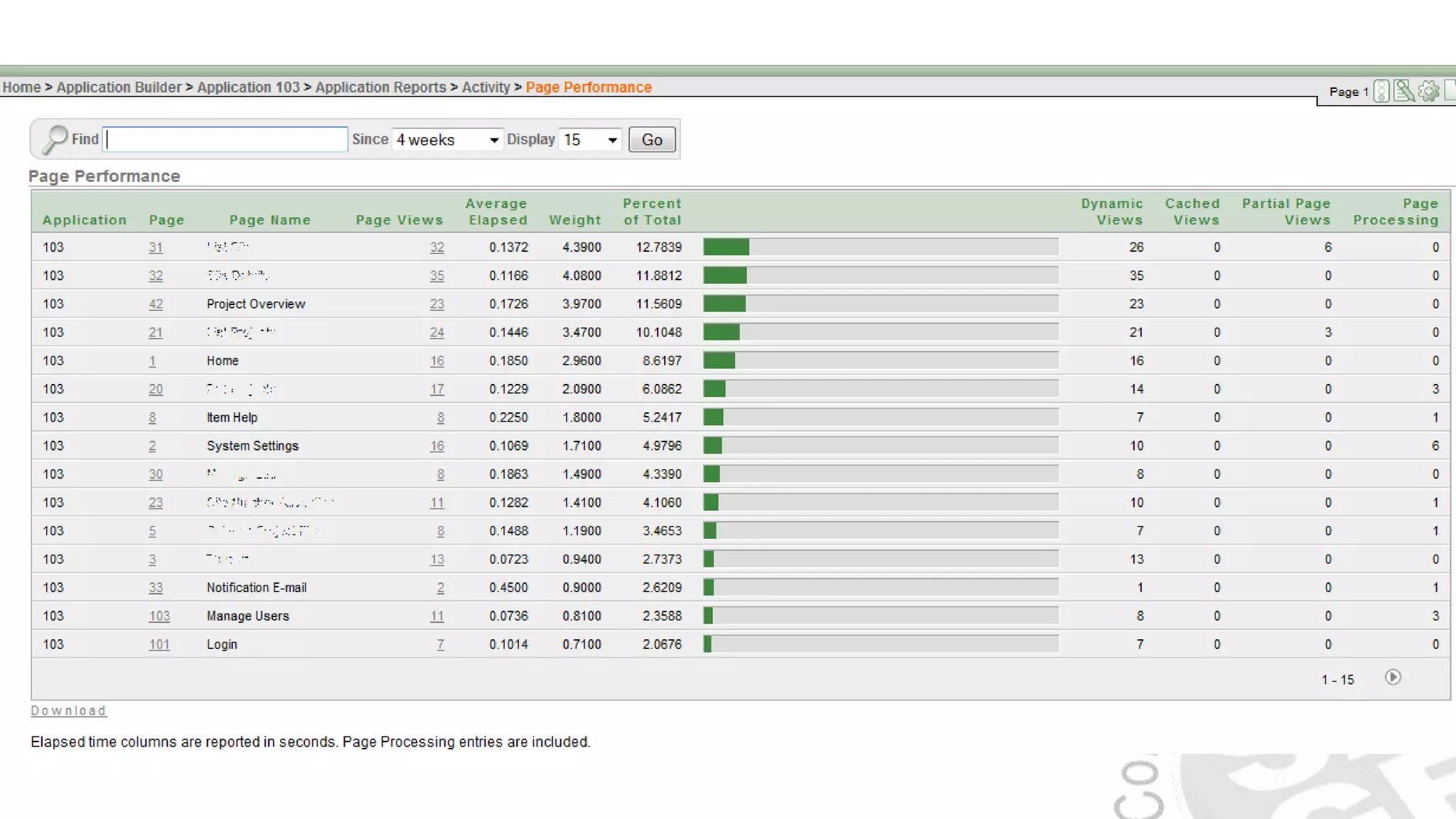Sort by Page Views column header
1456x819 pixels.
tap(399, 220)
